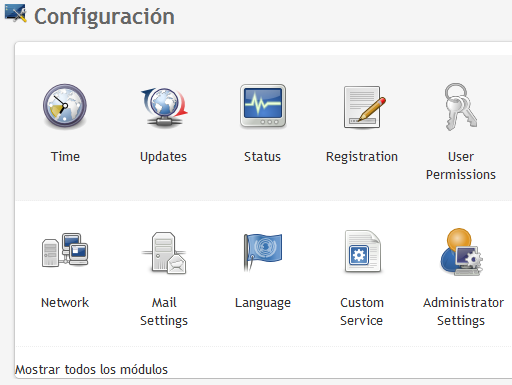
Task: Click the Status text label
Action: [x=263, y=157]
